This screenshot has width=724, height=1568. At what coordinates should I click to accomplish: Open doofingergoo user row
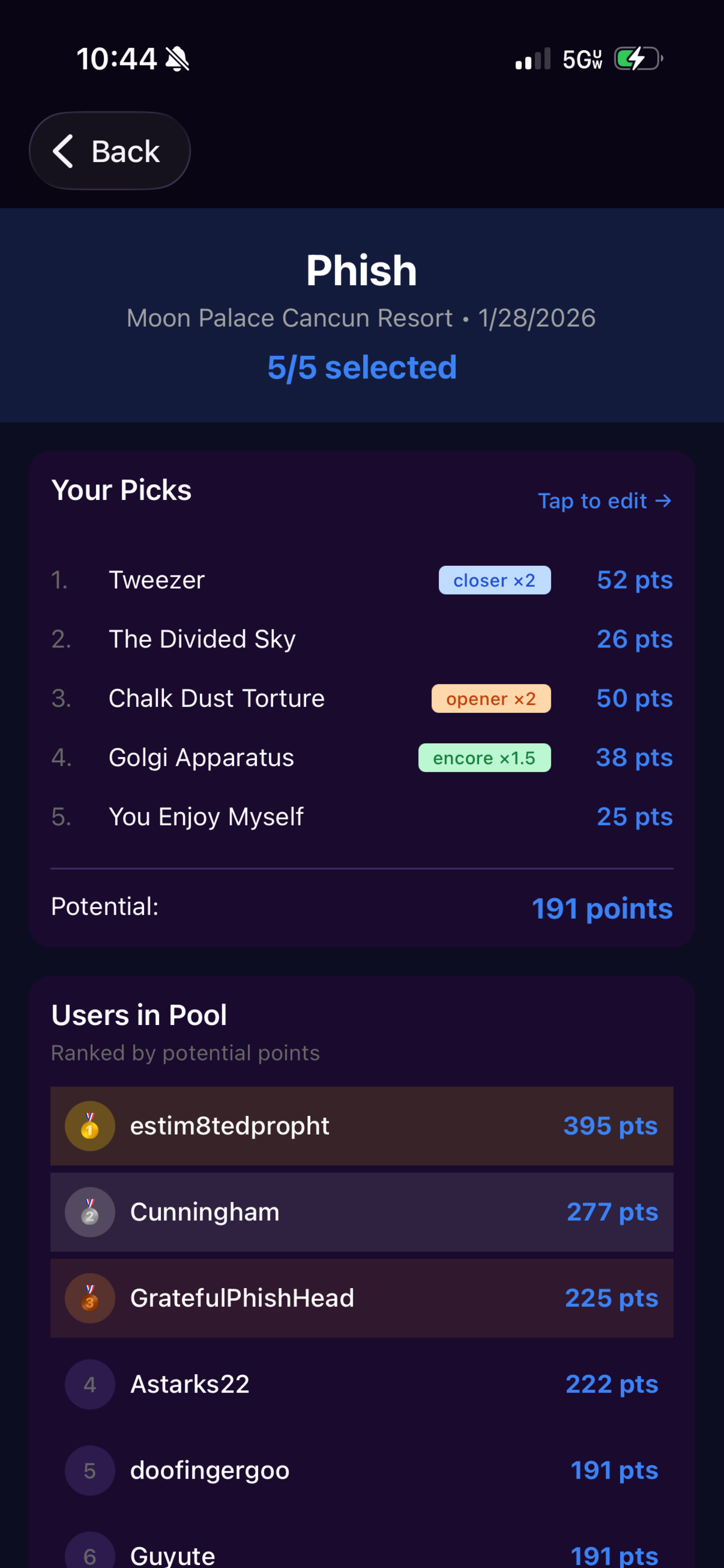[x=362, y=1470]
